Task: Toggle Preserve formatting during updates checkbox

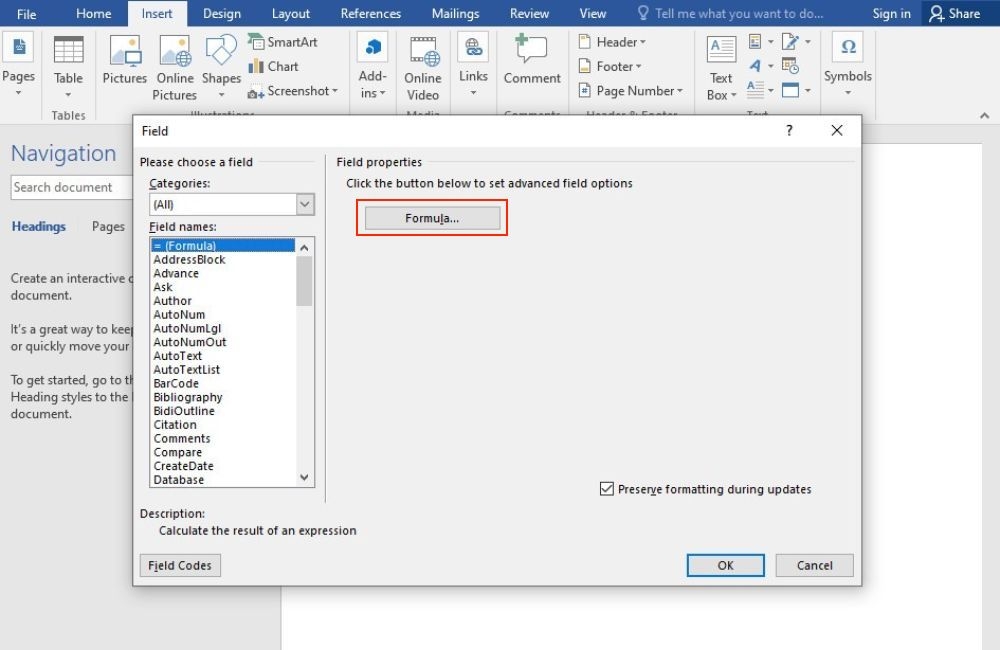Action: [x=607, y=489]
